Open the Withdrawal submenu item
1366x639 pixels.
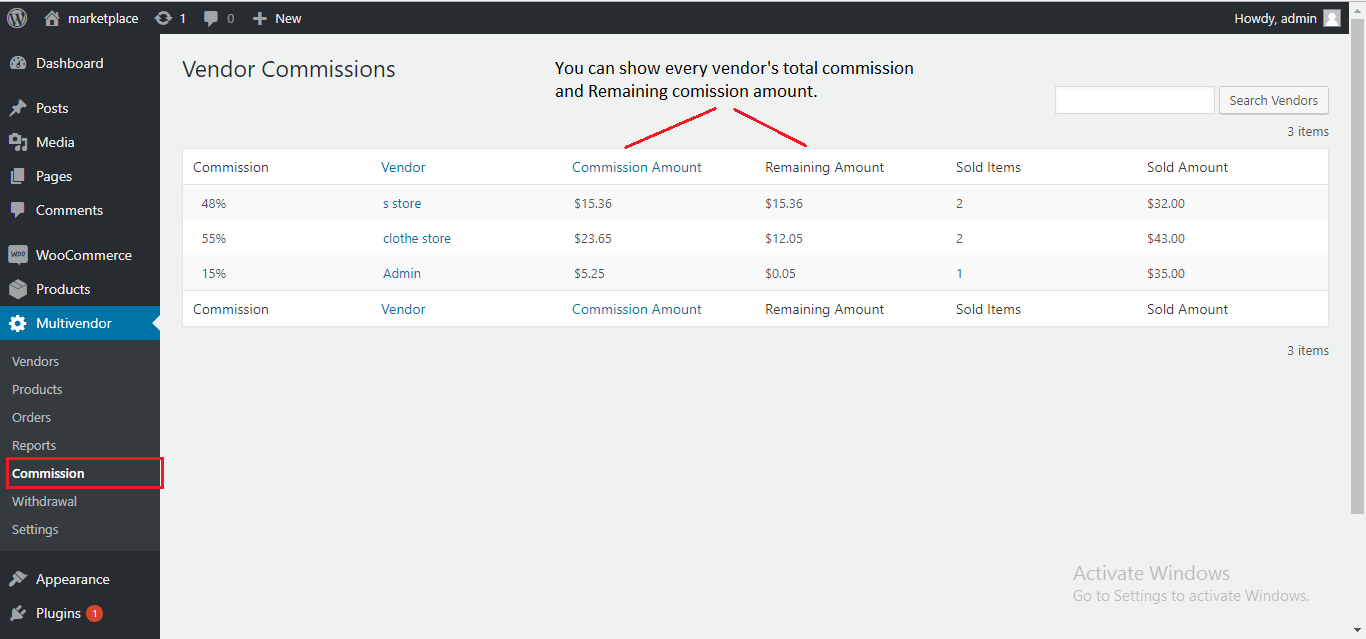pyautogui.click(x=44, y=501)
